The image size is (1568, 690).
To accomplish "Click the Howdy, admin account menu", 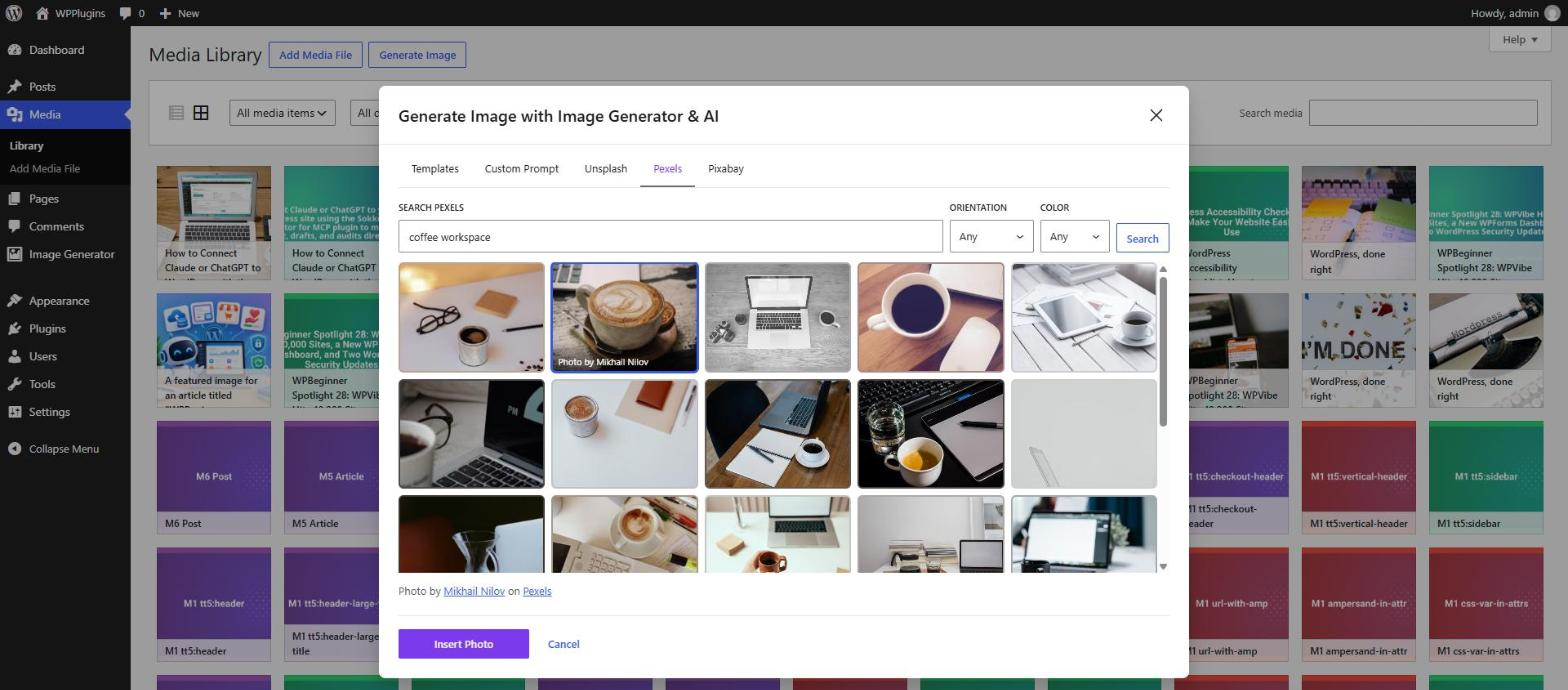I will (1514, 13).
